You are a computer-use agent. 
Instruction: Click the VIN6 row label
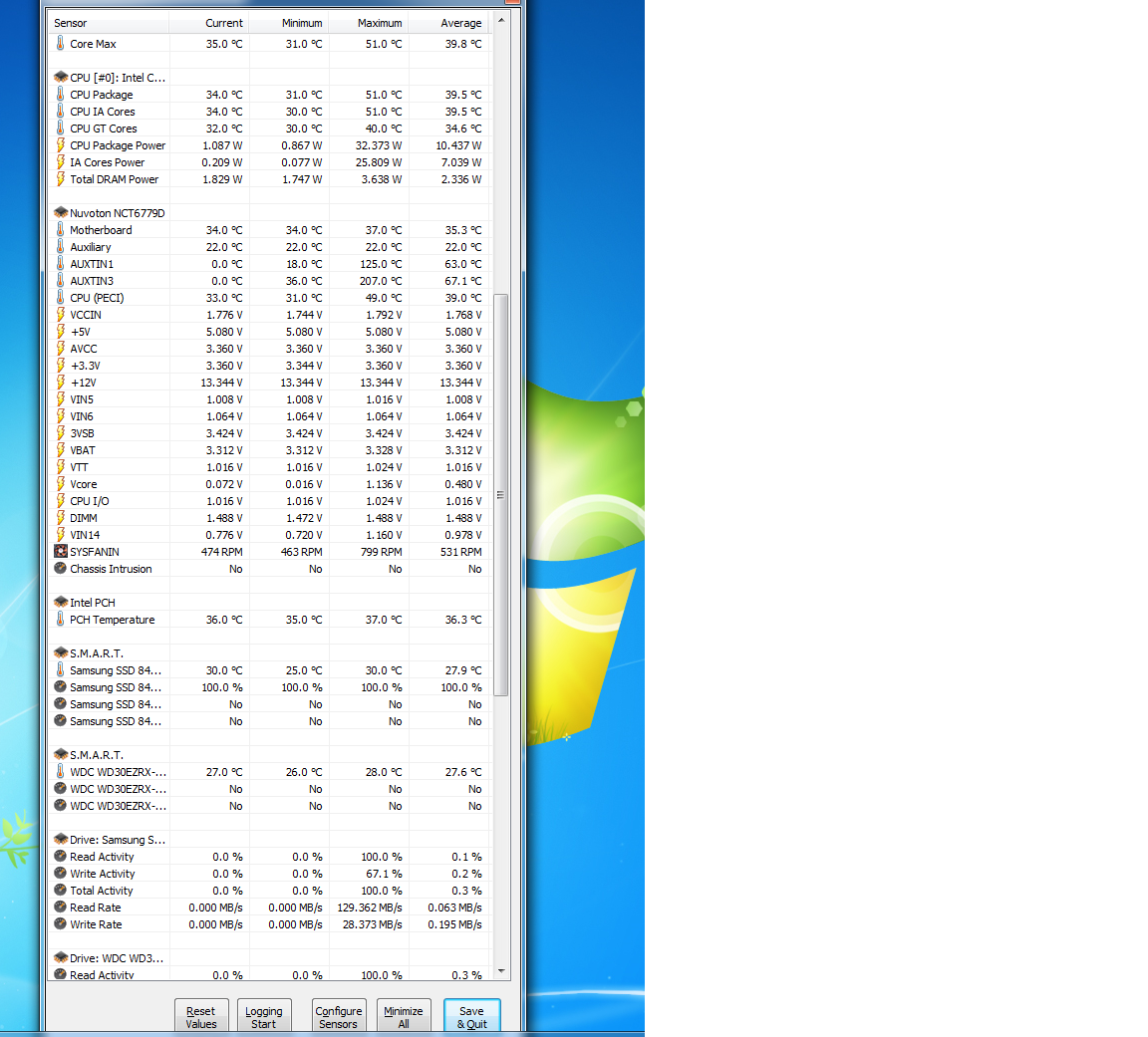pyautogui.click(x=82, y=415)
